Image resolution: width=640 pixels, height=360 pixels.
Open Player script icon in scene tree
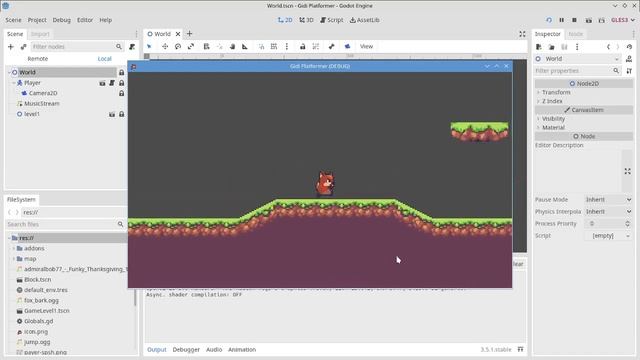point(112,83)
